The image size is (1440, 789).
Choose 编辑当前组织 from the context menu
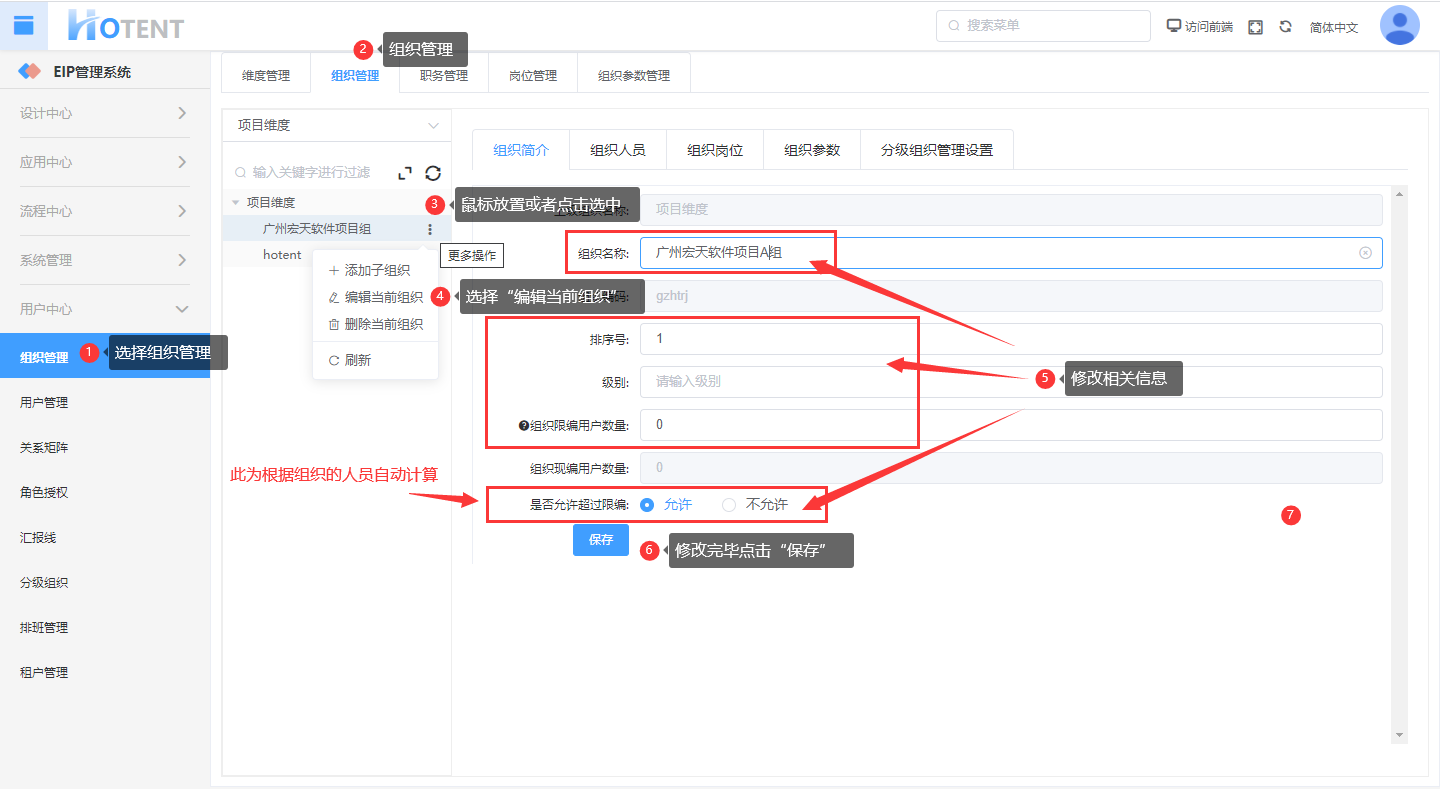pos(375,297)
